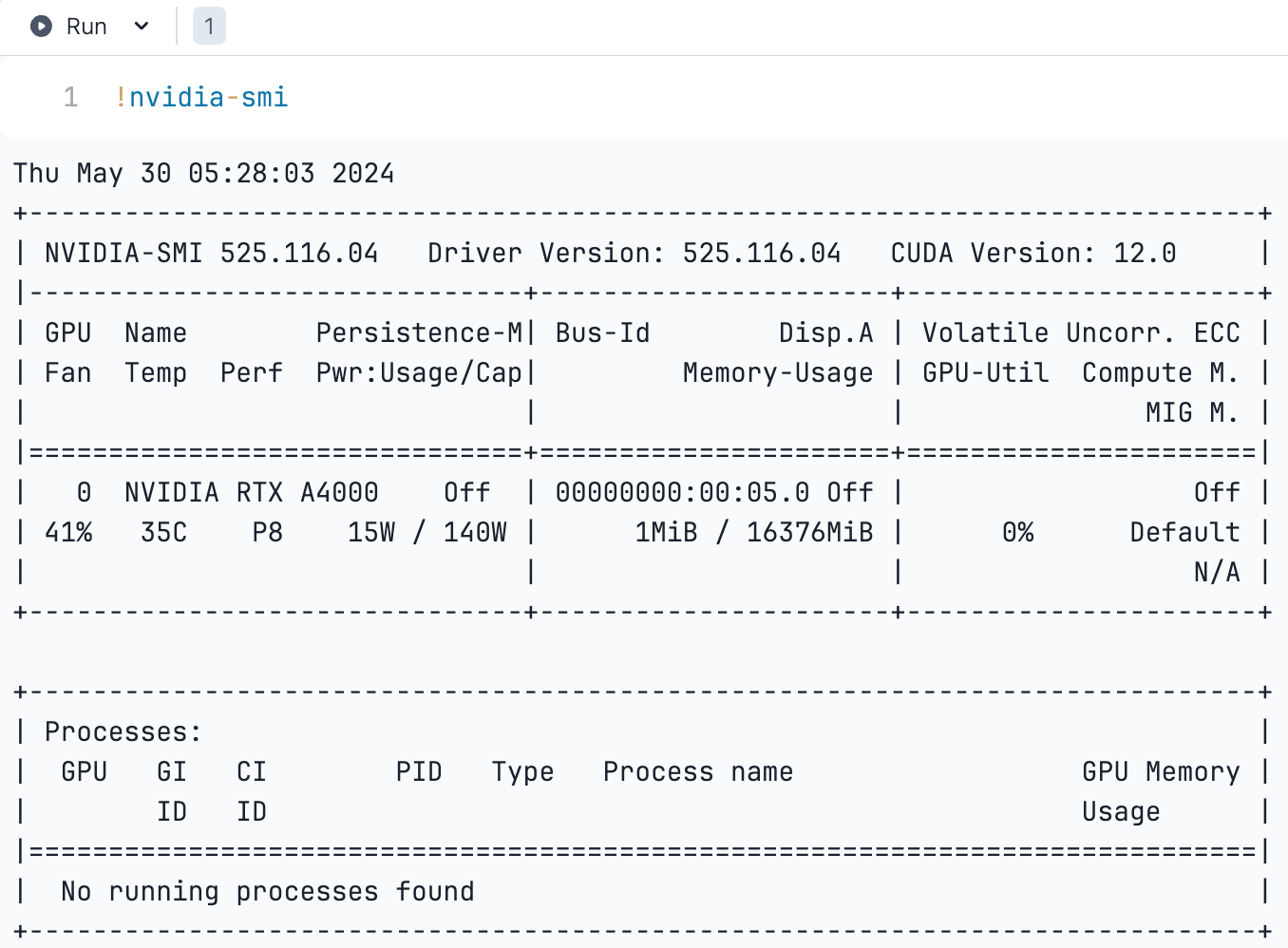Click the Memory-Usage header
This screenshot has height=948, width=1288.
[777, 372]
